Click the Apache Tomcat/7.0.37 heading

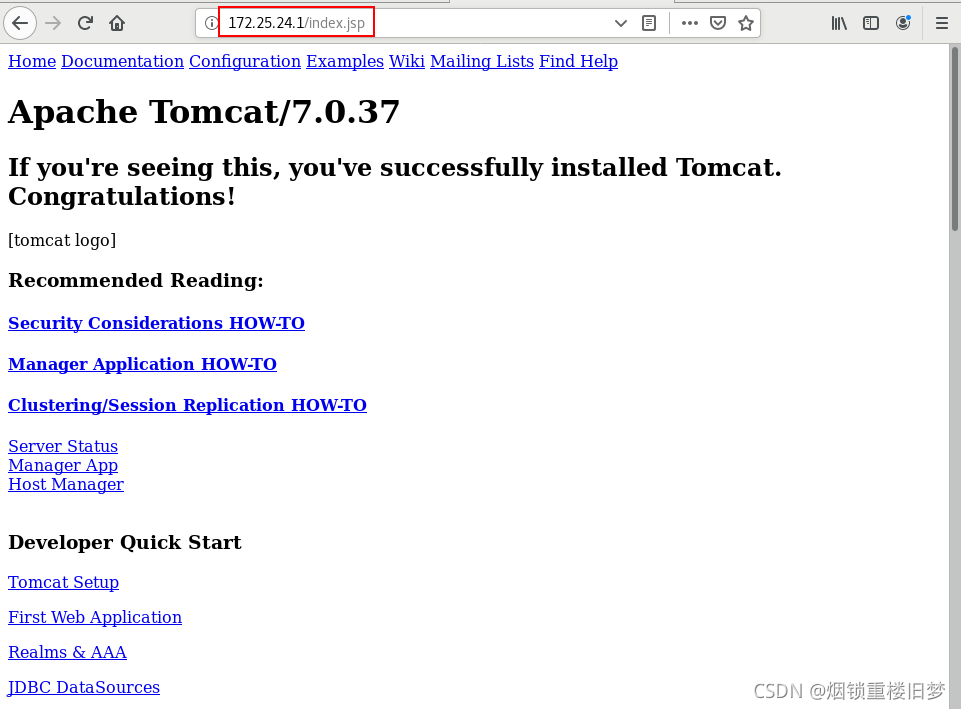[x=203, y=112]
